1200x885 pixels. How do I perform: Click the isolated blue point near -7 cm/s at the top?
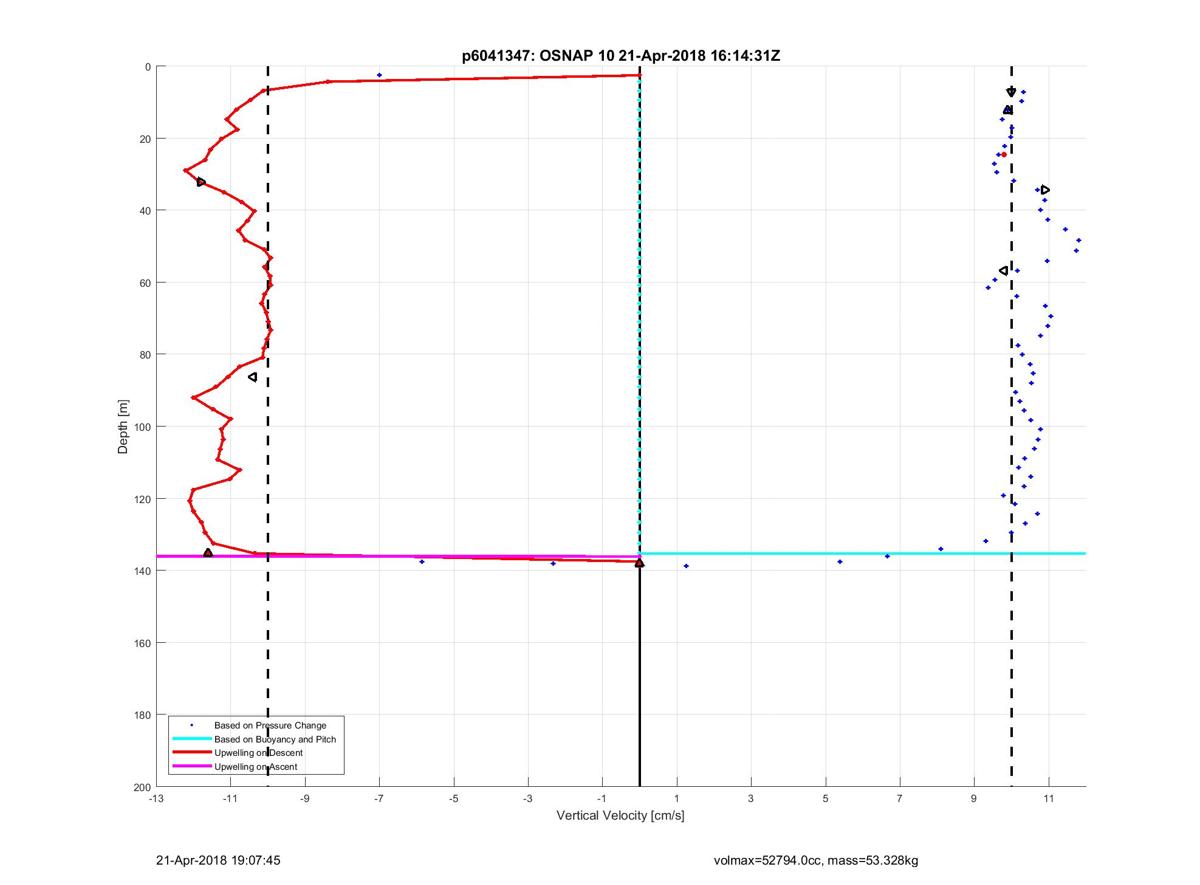[379, 75]
